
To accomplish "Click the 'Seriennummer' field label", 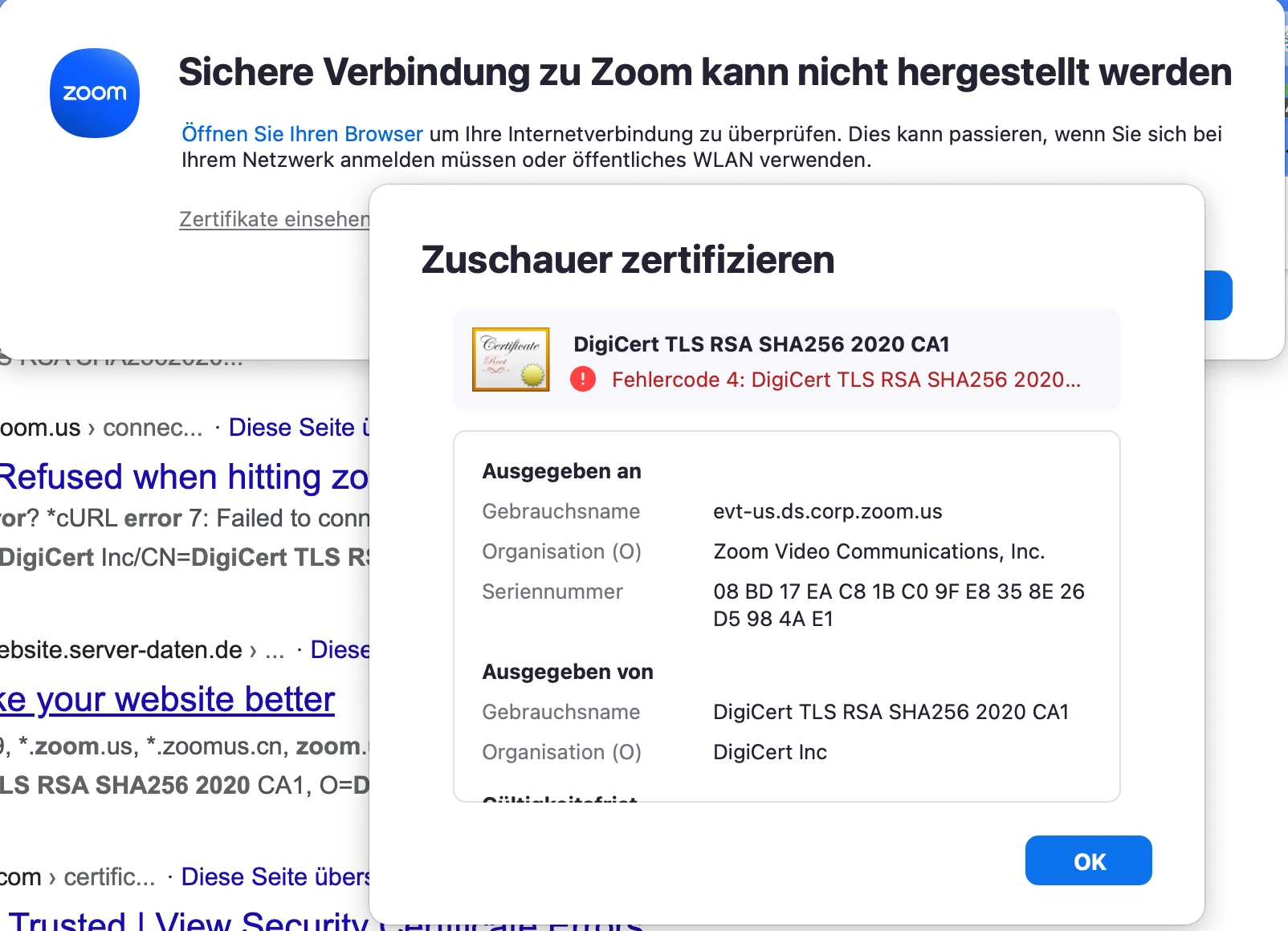I will point(552,592).
